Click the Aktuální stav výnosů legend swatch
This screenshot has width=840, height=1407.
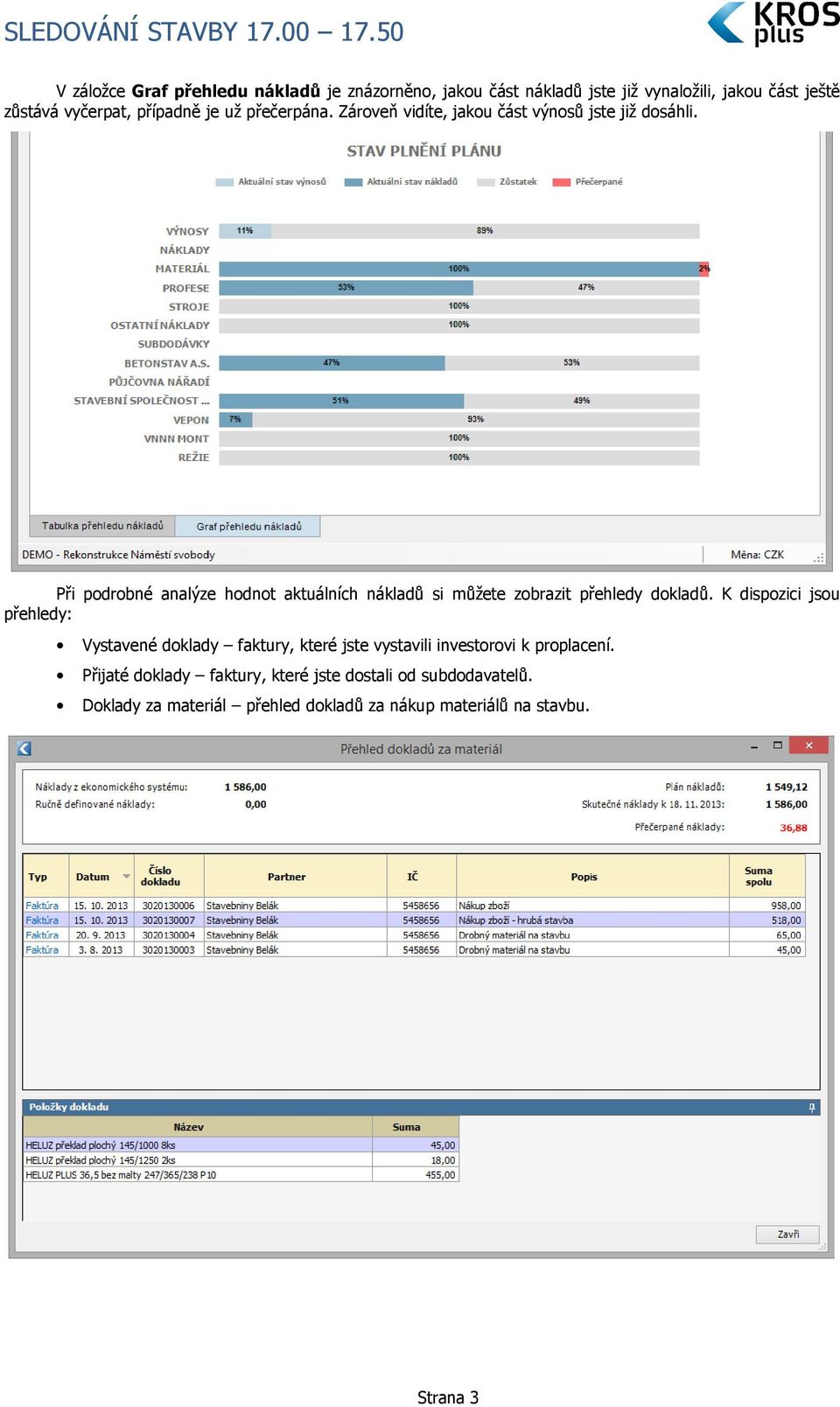[225, 182]
